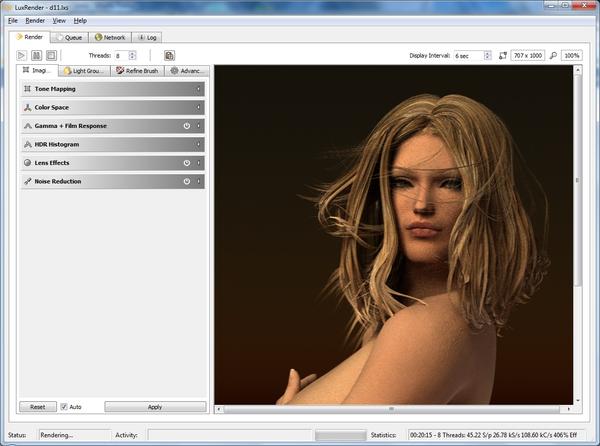
Task: Open the Help menu
Action: click(80, 21)
